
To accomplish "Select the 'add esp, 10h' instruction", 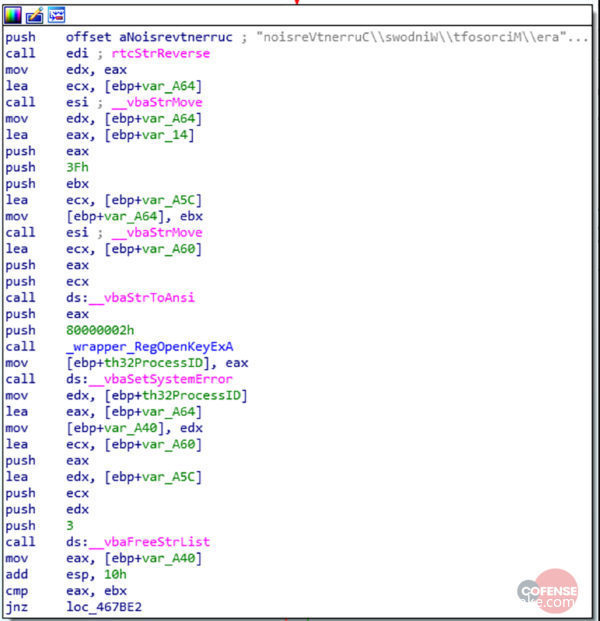I will coord(66,574).
